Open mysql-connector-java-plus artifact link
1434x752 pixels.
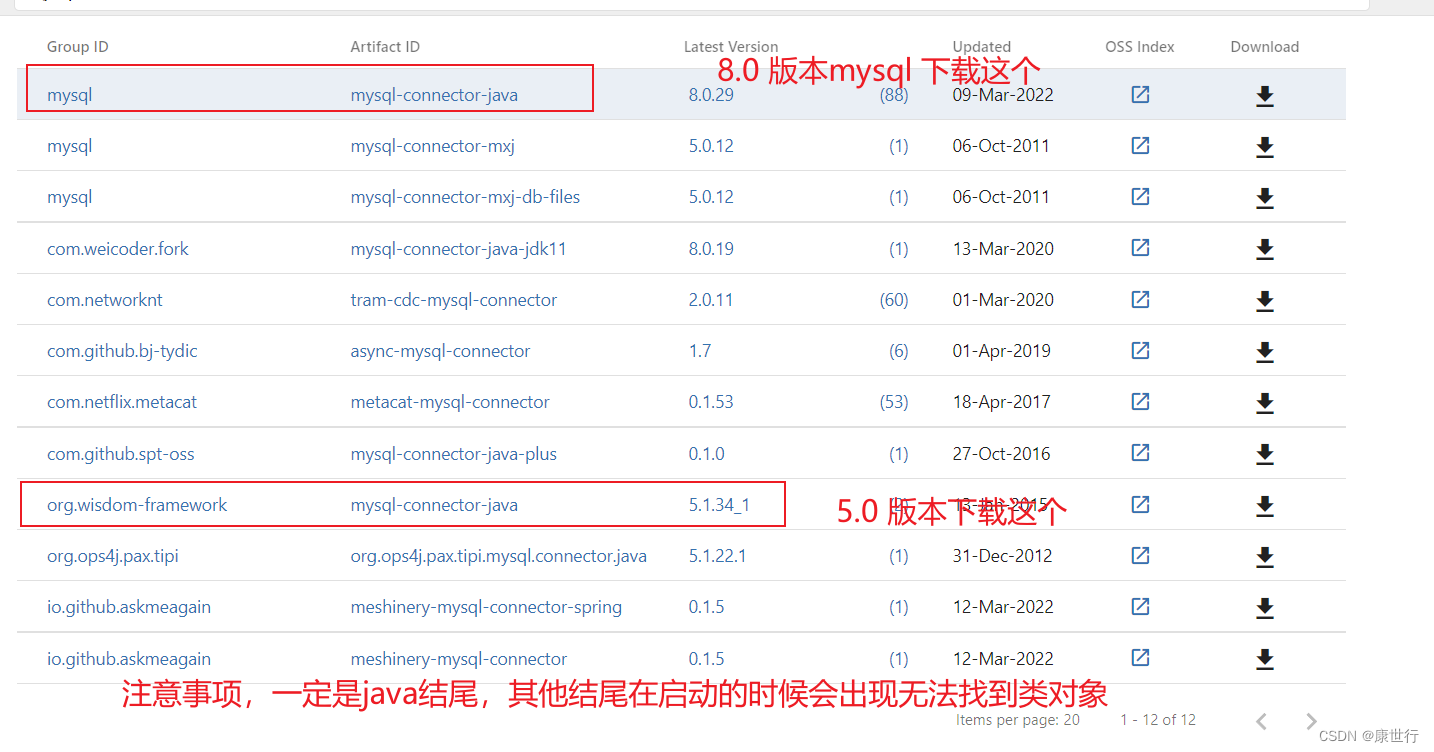coord(453,454)
